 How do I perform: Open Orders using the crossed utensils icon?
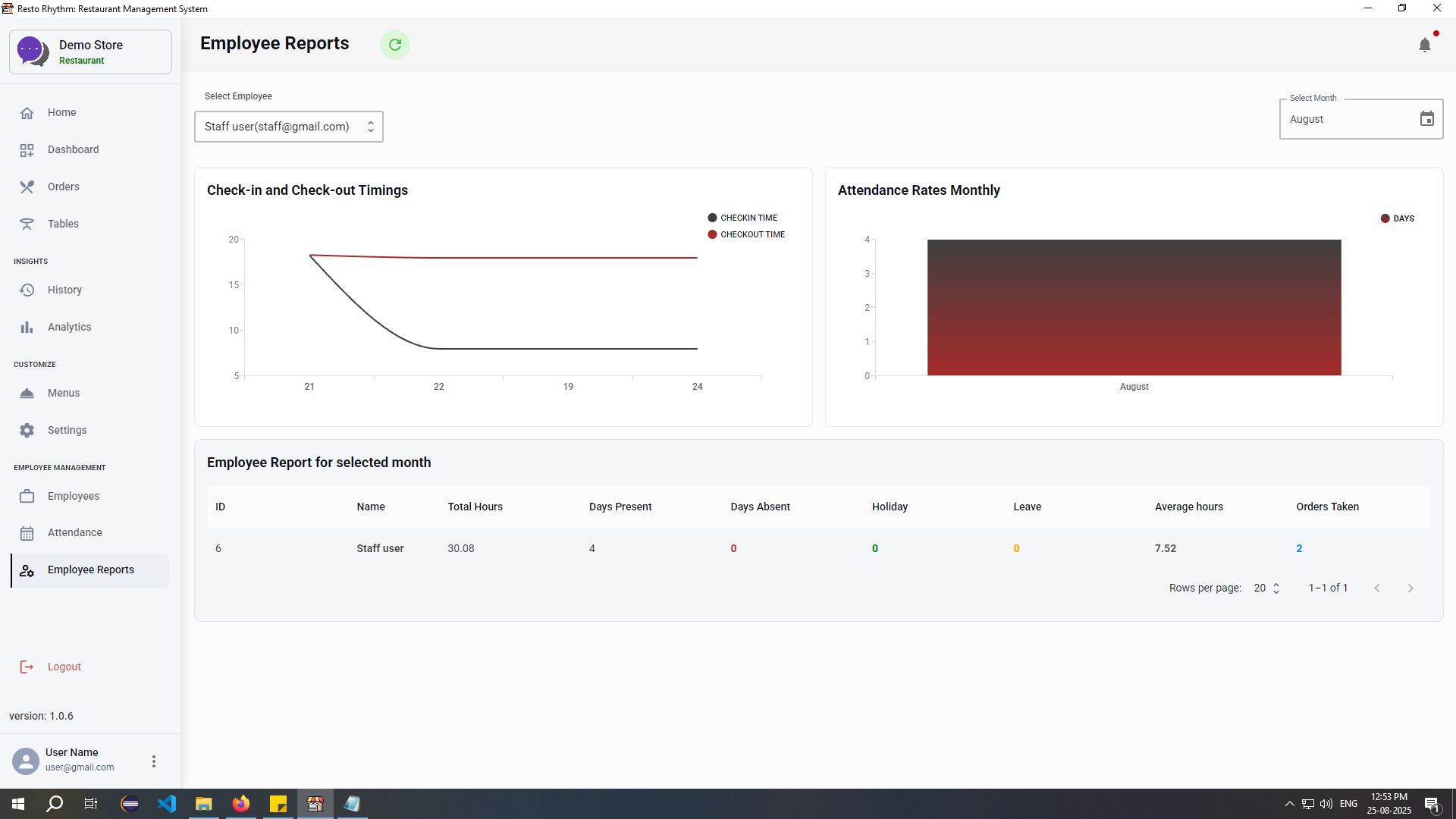coord(27,187)
